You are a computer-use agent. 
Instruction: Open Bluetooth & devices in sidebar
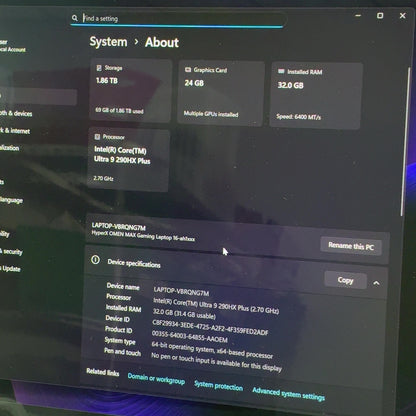point(17,113)
